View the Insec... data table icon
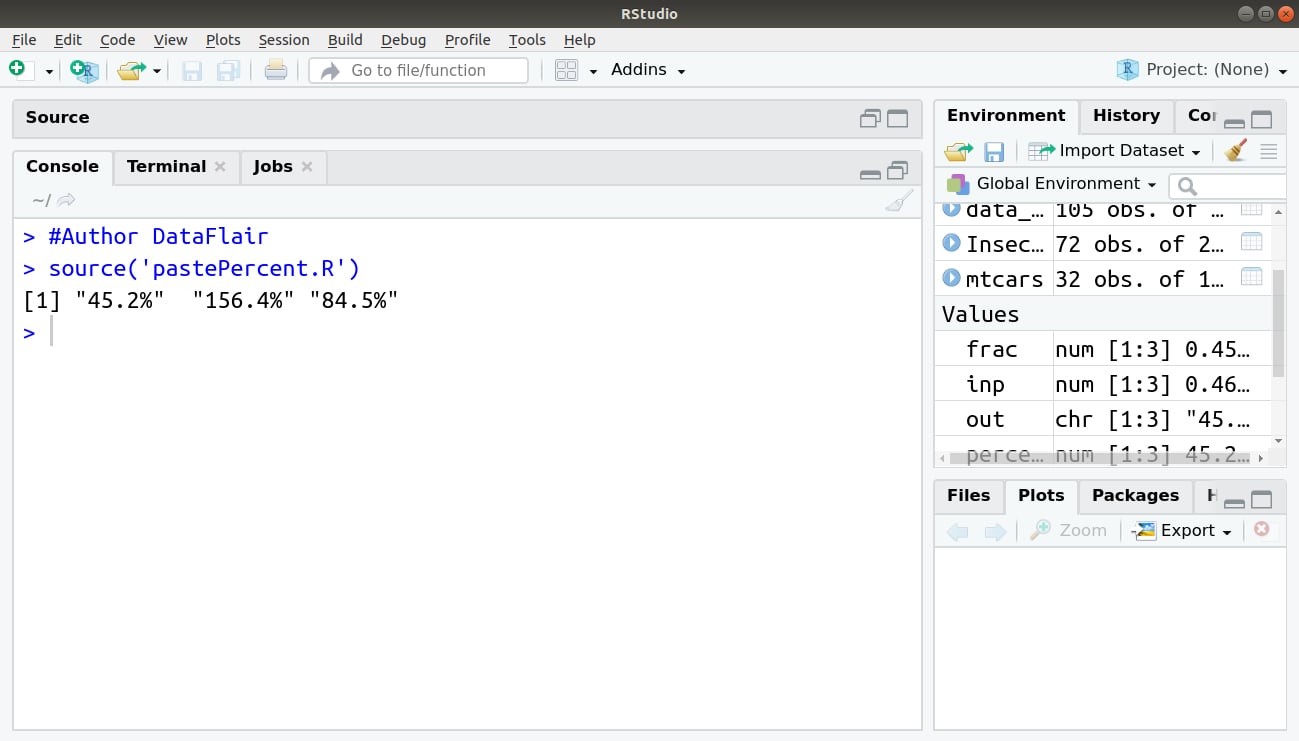Screen dimensions: 1299x741 pos(1252,242)
